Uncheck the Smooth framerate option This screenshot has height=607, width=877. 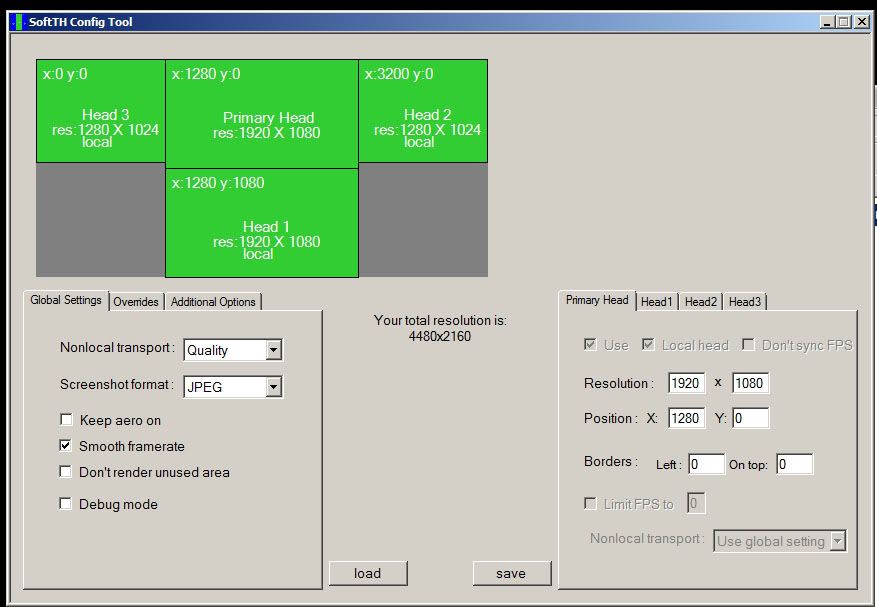[x=66, y=446]
